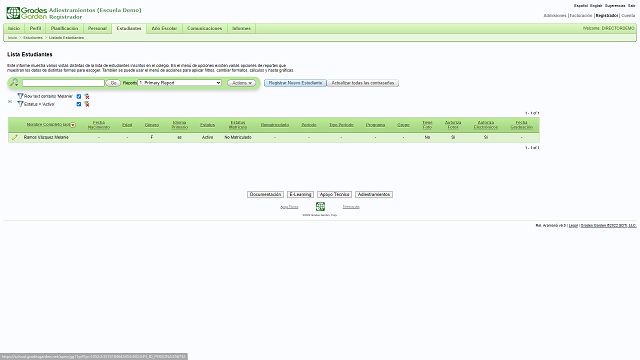Sort by Estatus Matrícula column header
Image resolution: width=640 pixels, height=360 pixels.
pyautogui.click(x=238, y=125)
